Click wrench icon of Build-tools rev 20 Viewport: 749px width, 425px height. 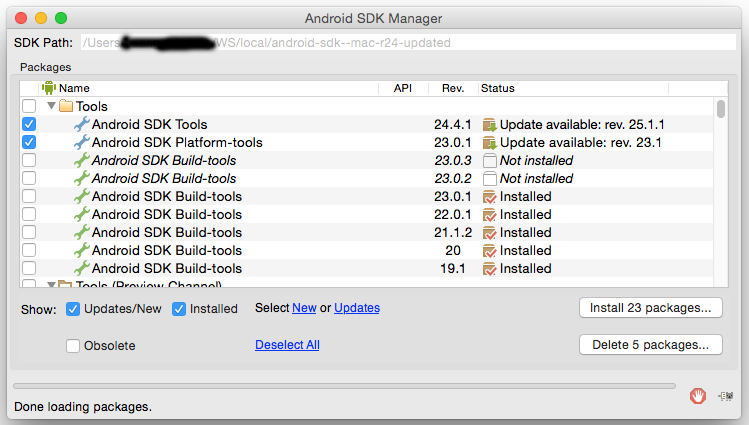(x=82, y=250)
